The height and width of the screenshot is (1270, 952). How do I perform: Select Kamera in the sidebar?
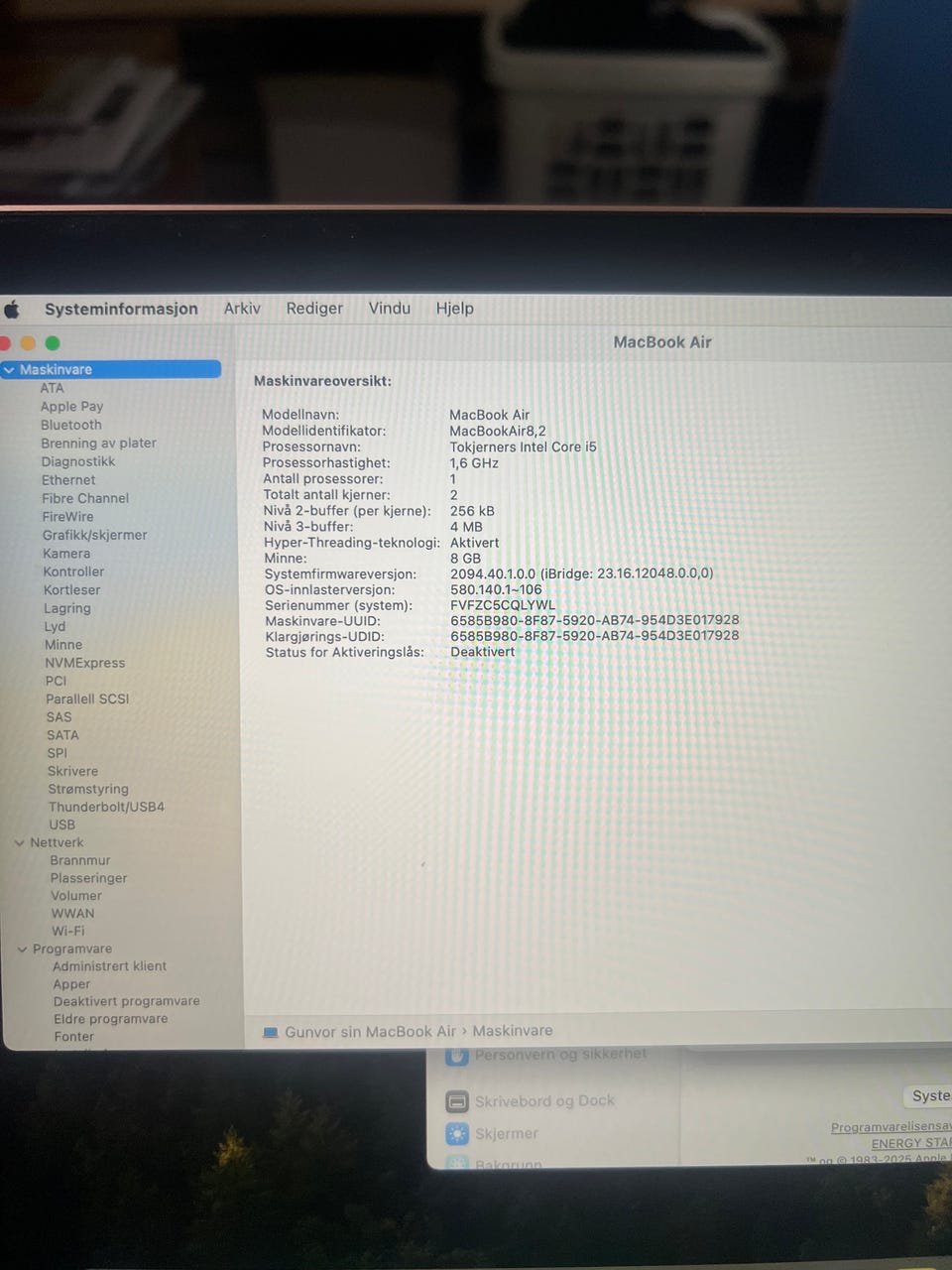point(66,554)
